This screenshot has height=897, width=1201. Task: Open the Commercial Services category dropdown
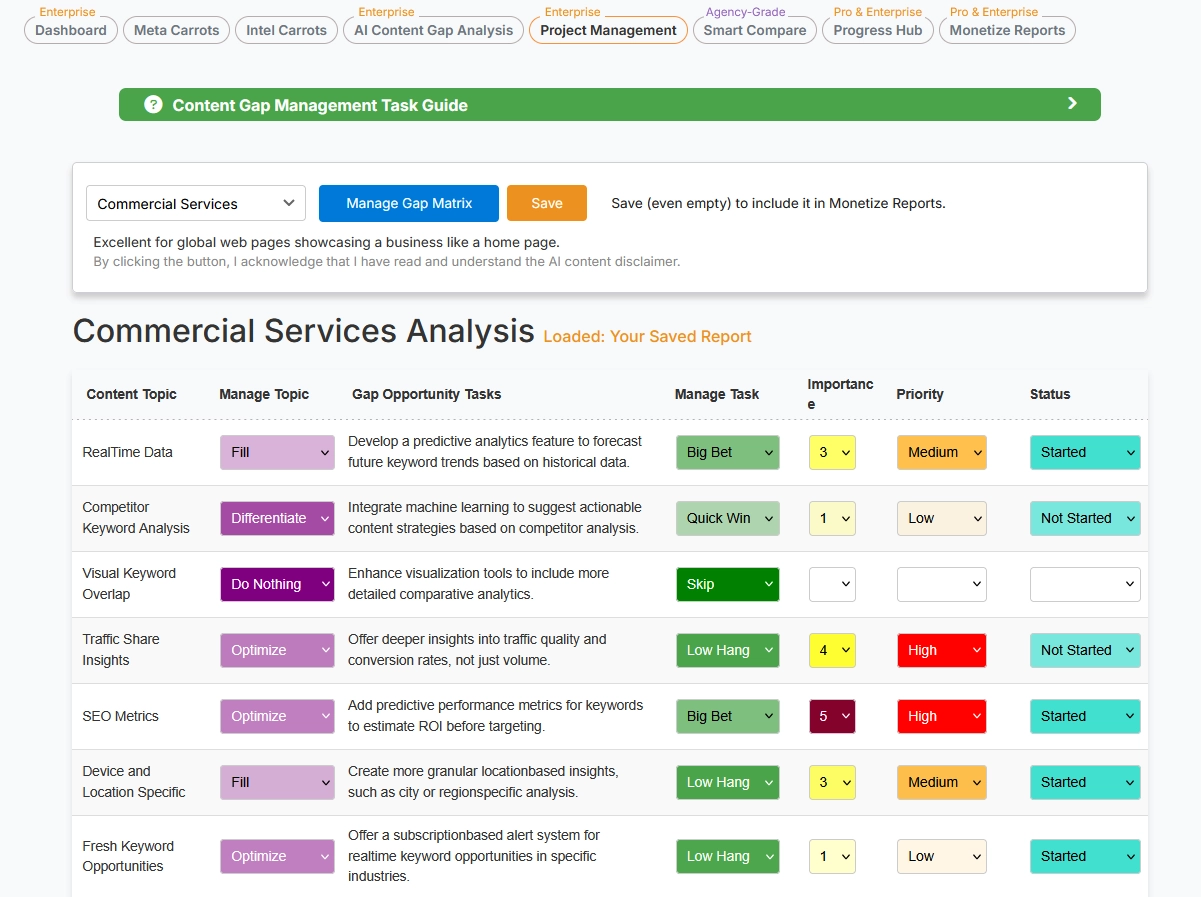pyautogui.click(x=196, y=203)
